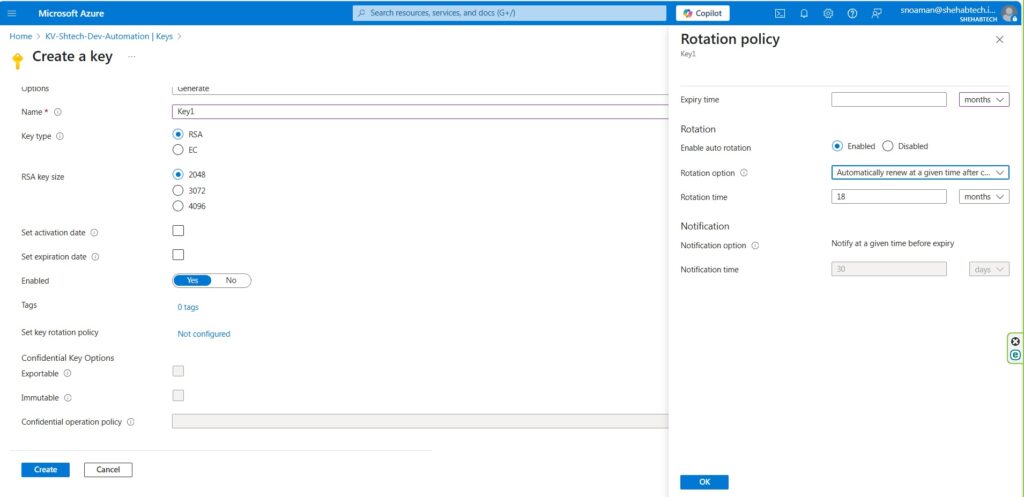
Task: Open the Expiry time months dropdown
Action: click(x=984, y=100)
